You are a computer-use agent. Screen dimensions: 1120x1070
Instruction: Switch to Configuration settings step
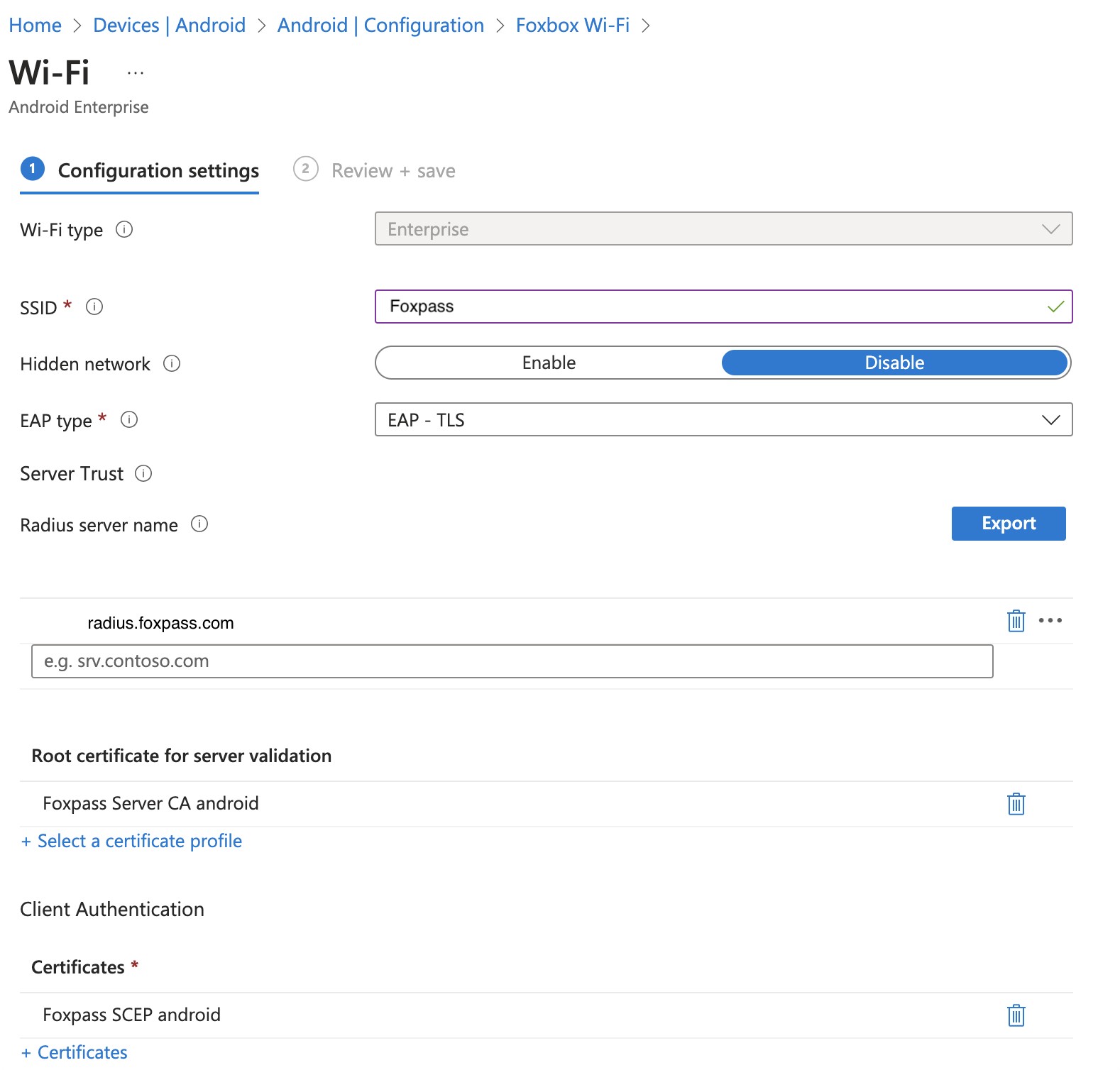[140, 171]
